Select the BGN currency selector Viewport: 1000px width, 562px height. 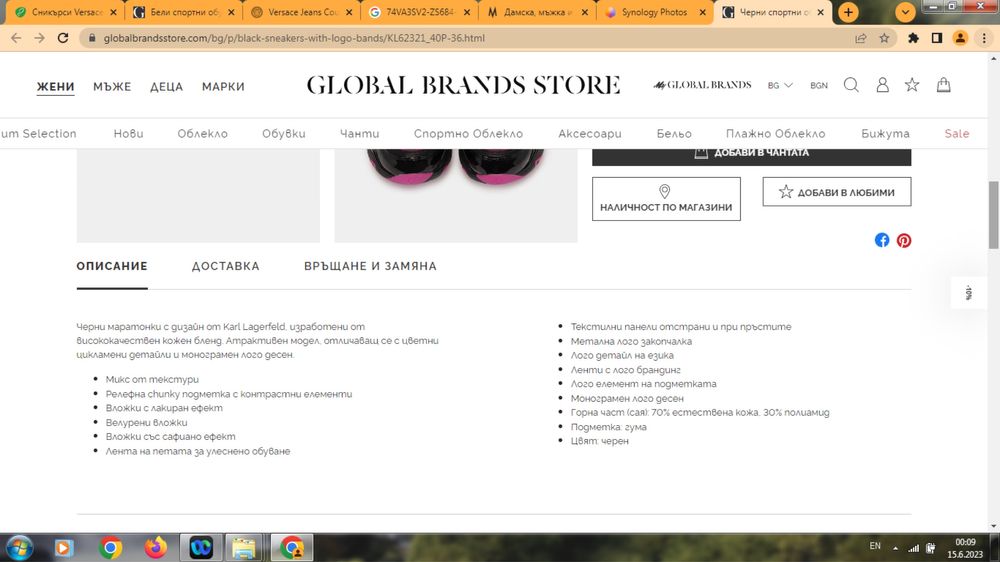819,85
